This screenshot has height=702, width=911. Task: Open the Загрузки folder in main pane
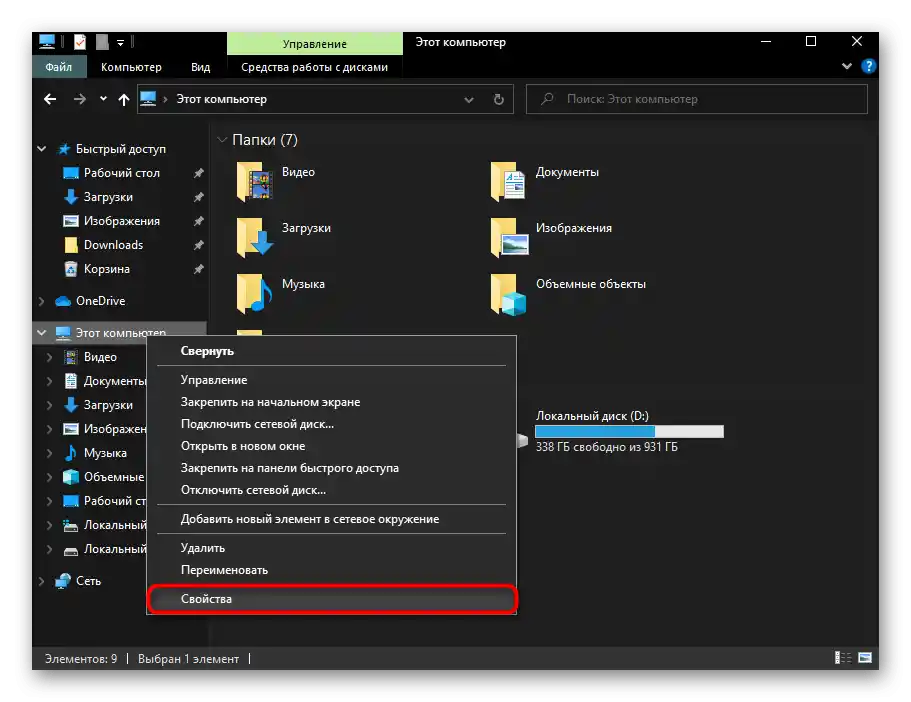[x=255, y=238]
